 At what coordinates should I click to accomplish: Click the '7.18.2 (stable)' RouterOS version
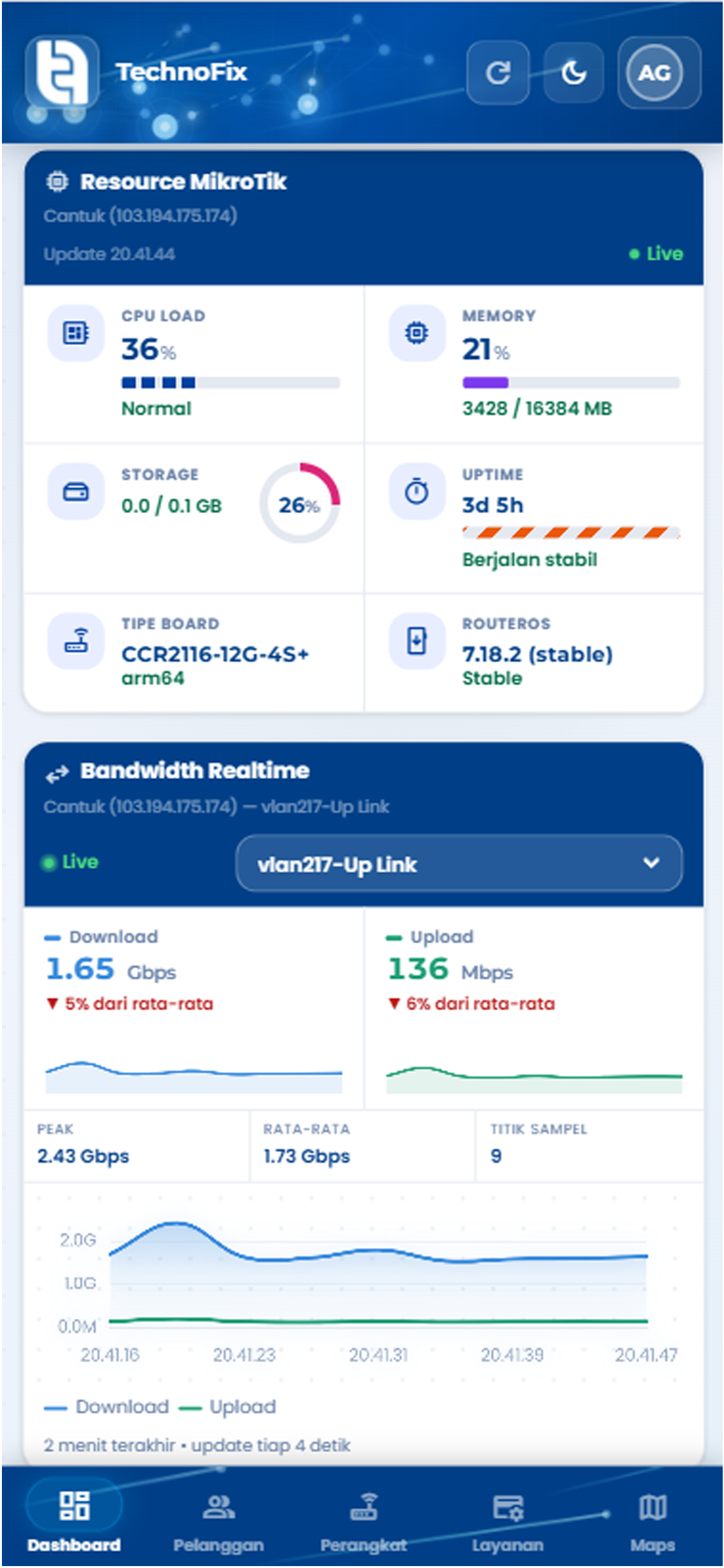537,655
